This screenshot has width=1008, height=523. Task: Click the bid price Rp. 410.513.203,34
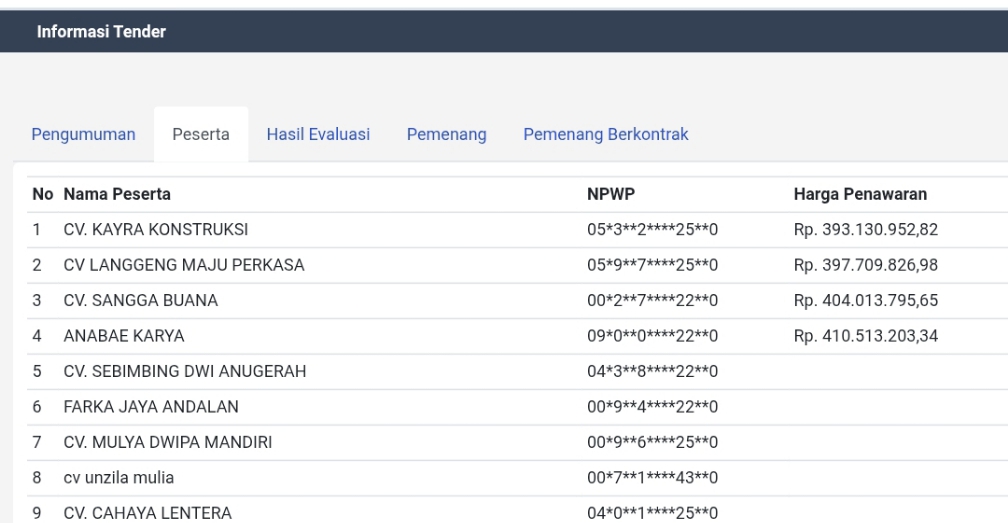click(866, 337)
